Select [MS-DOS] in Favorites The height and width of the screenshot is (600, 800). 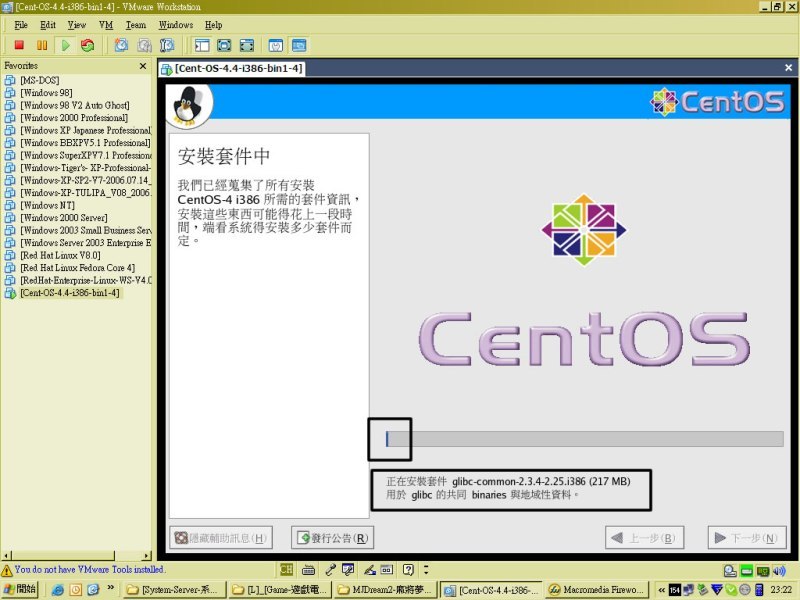pos(39,80)
